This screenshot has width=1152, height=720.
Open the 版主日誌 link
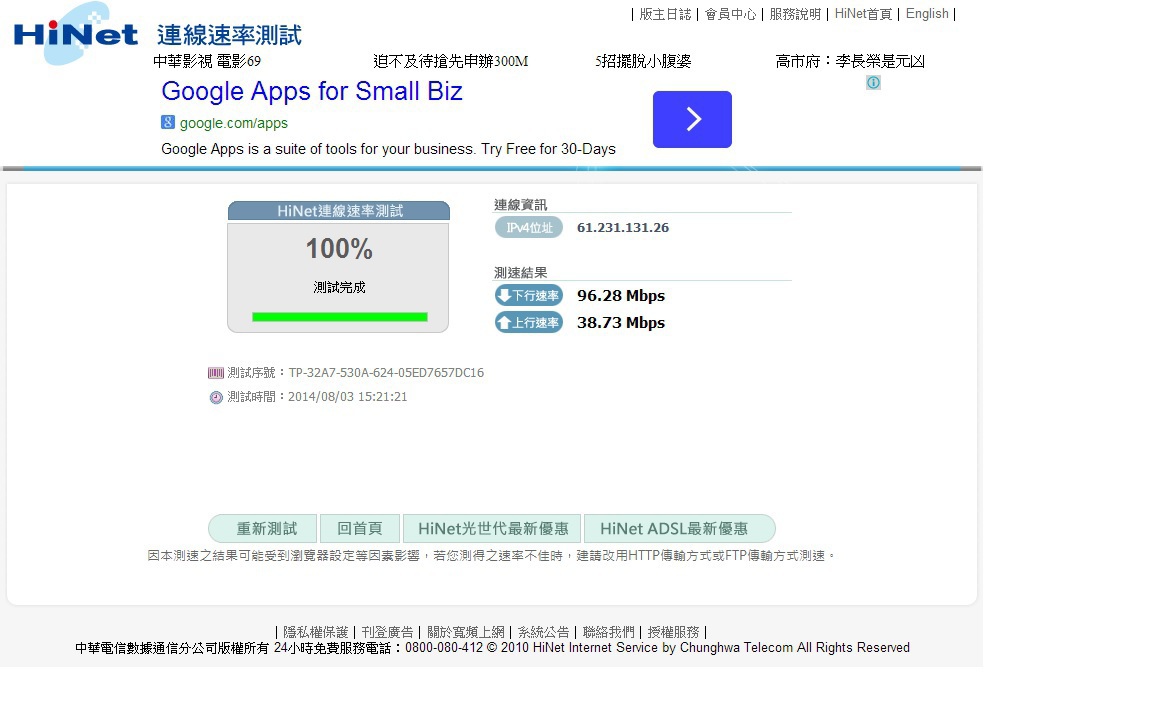[x=665, y=14]
